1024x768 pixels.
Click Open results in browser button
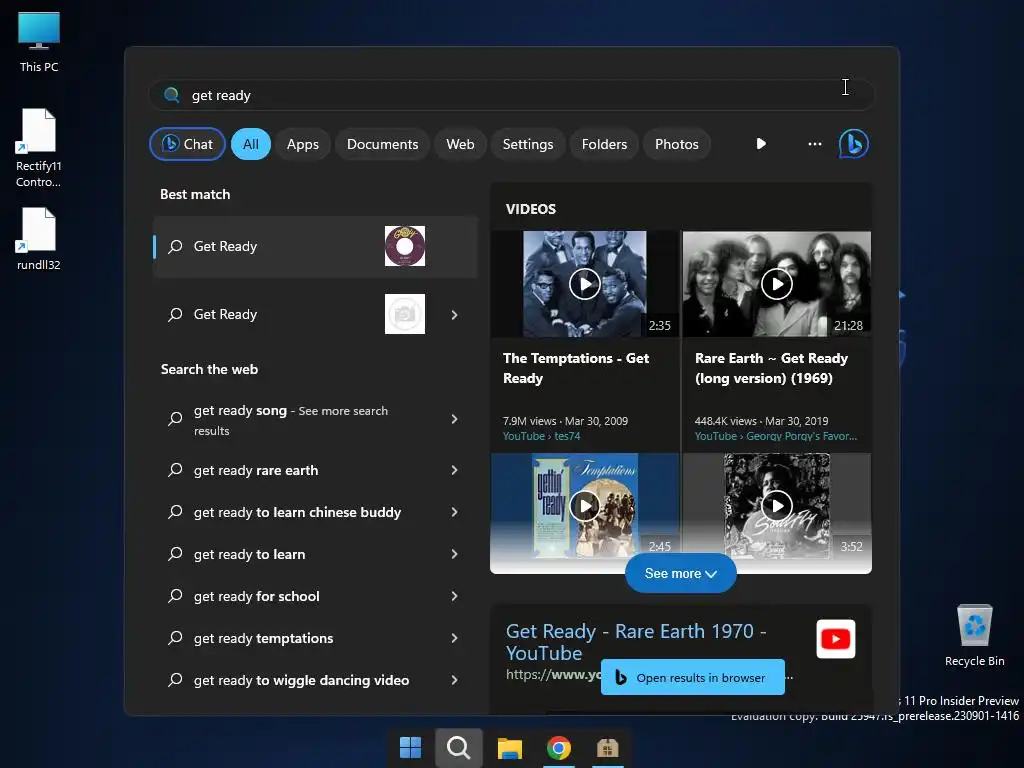[x=692, y=677]
